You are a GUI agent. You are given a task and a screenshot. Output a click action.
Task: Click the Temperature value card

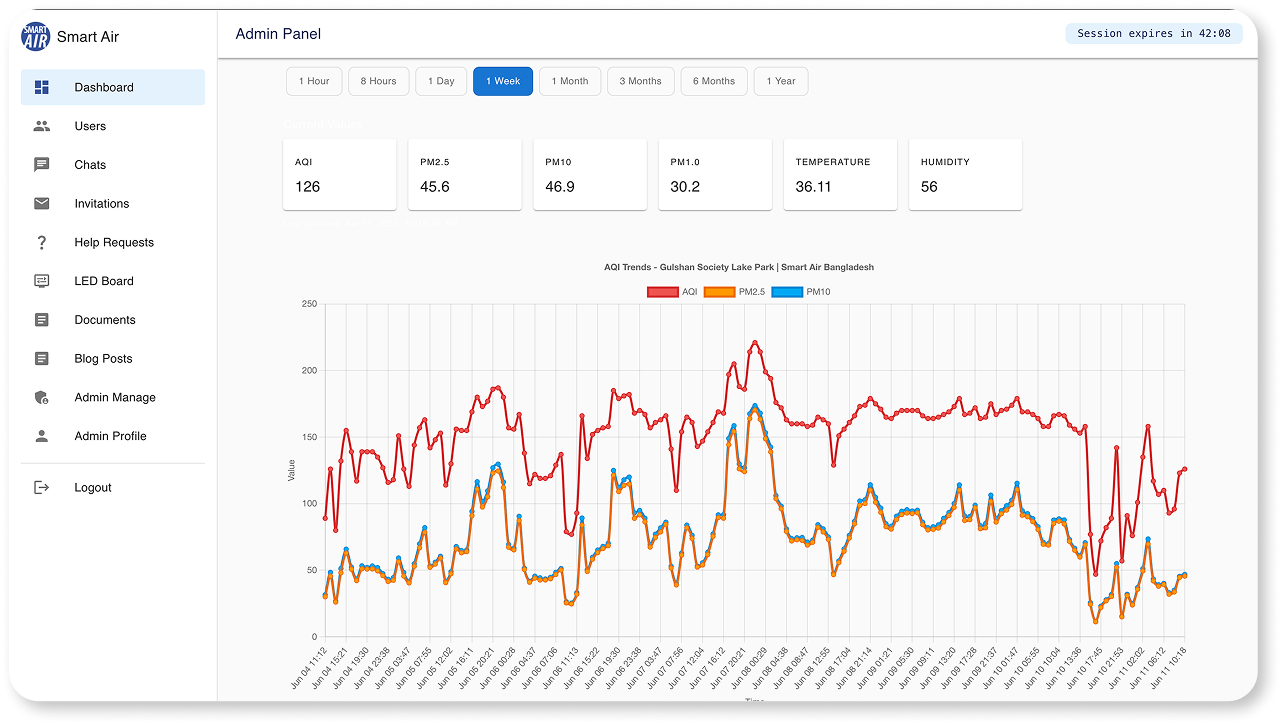840,175
